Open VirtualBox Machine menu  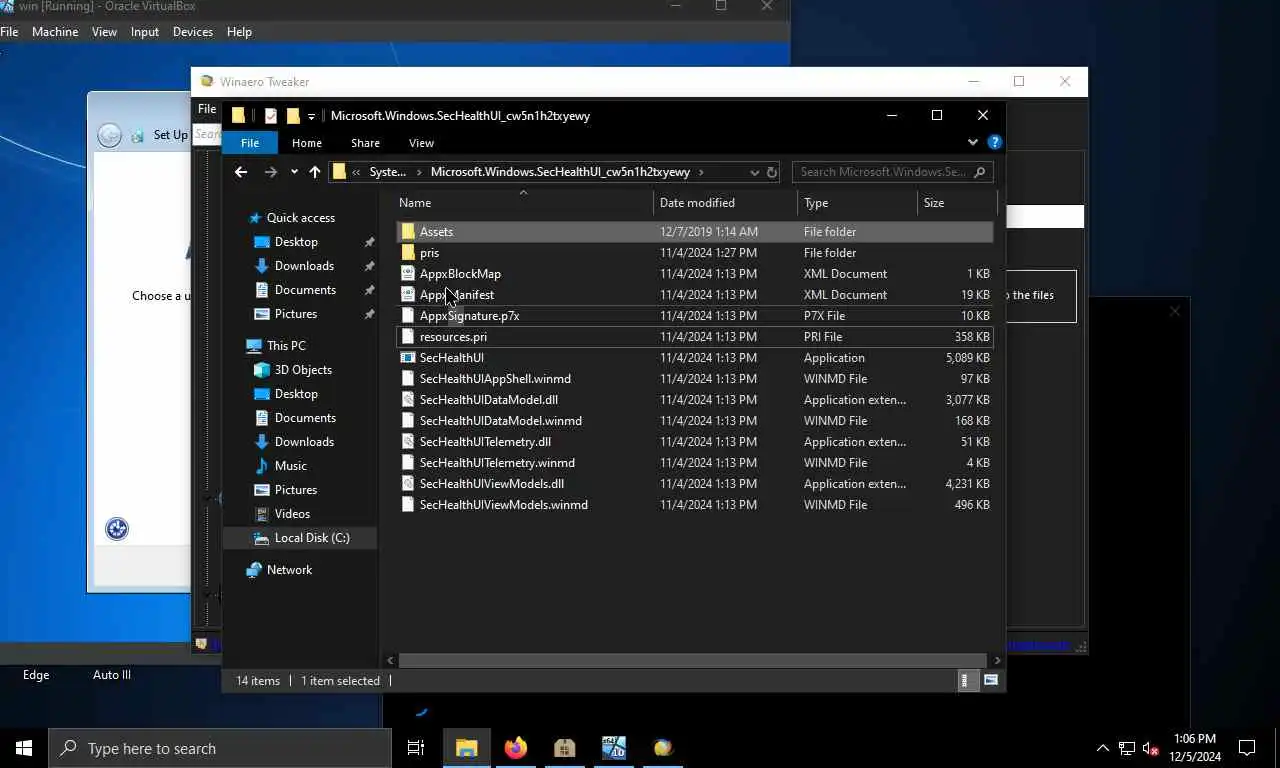pyautogui.click(x=55, y=32)
